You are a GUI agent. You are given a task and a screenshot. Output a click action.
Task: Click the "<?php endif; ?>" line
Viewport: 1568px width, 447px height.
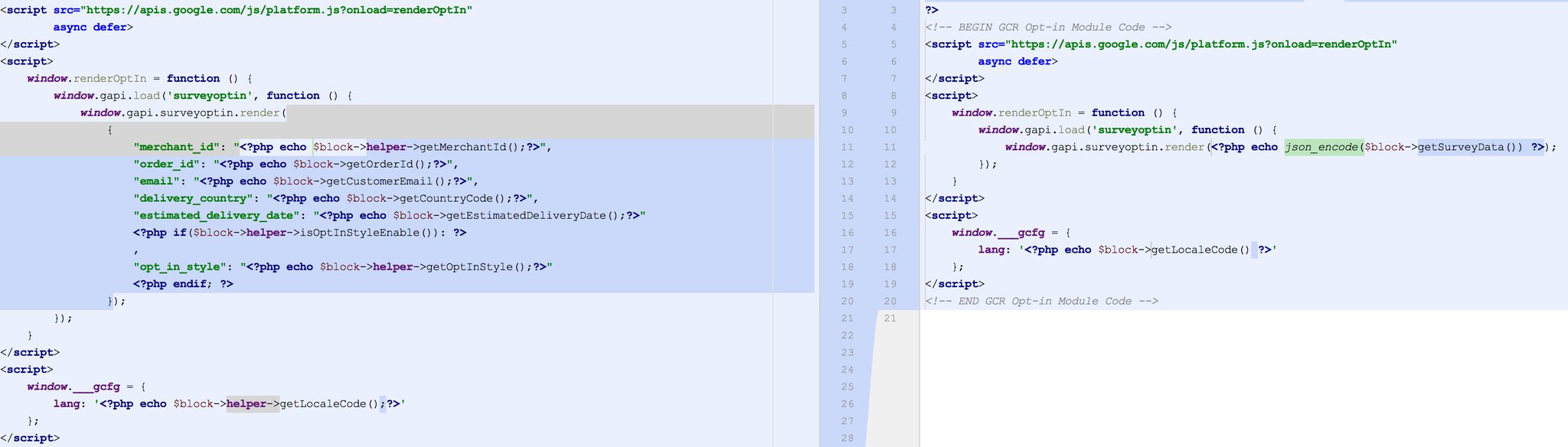point(183,284)
